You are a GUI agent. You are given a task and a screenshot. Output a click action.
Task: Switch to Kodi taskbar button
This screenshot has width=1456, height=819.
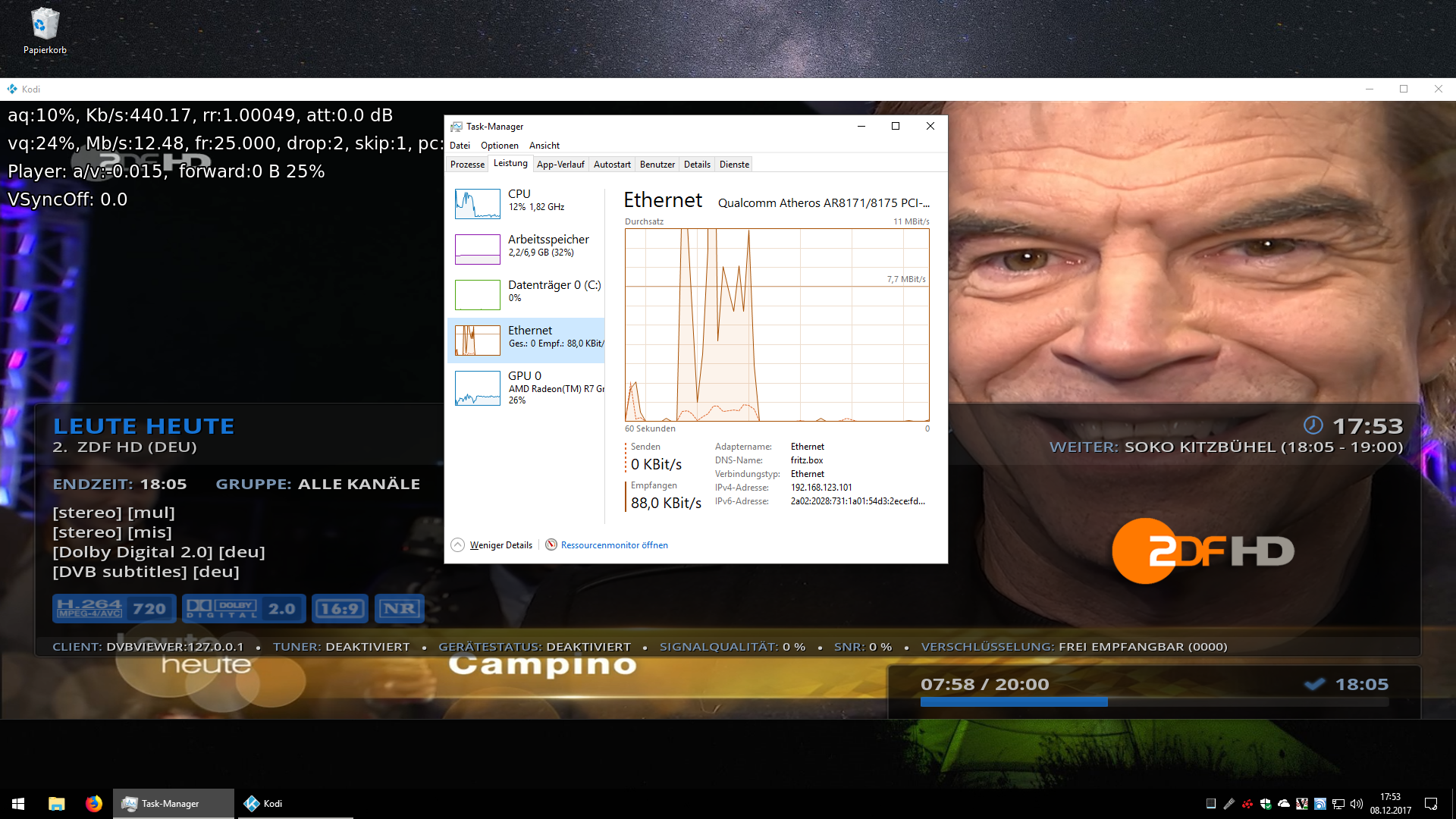point(296,803)
